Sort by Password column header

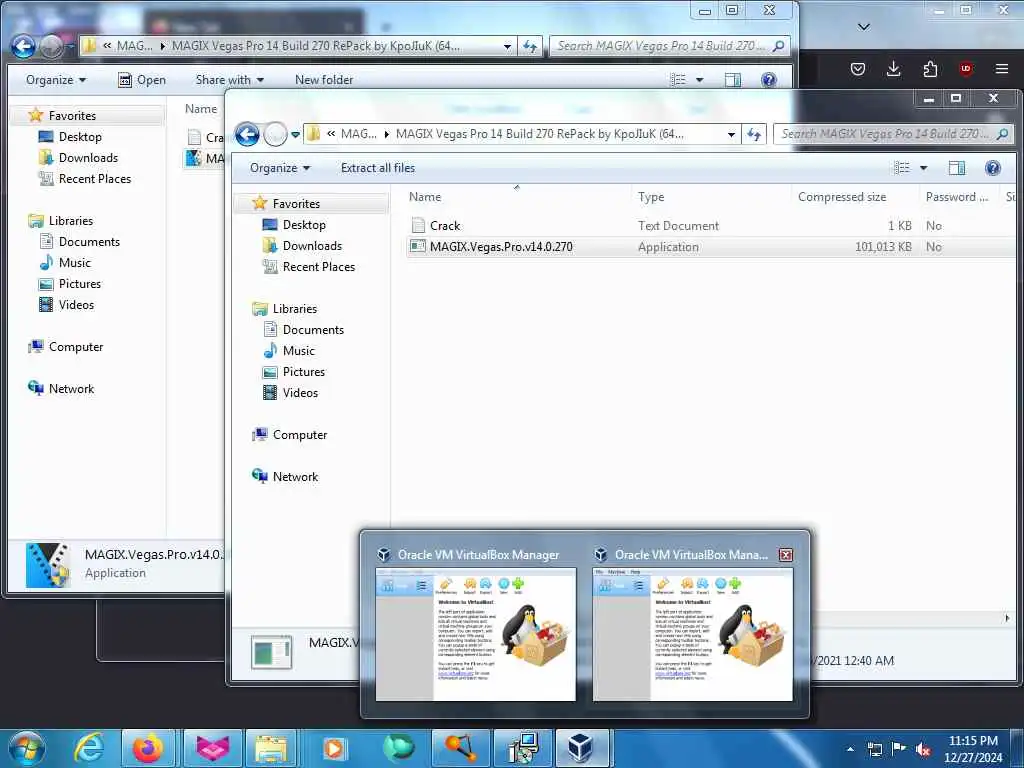click(x=957, y=197)
